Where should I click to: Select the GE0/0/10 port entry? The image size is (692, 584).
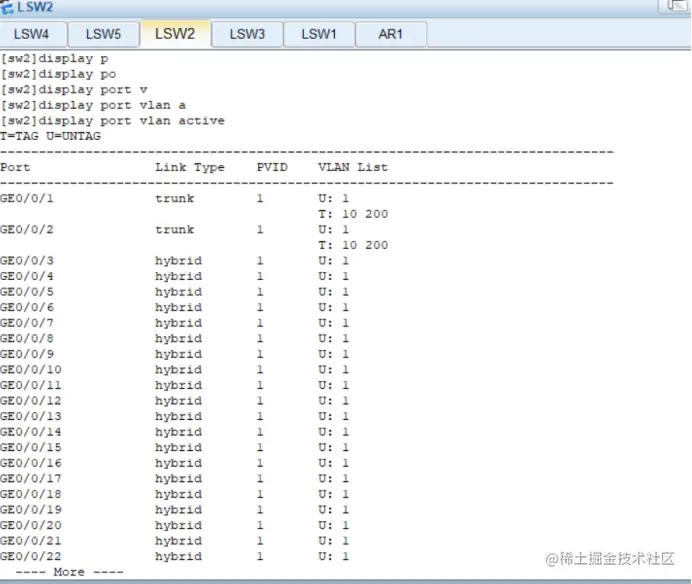[x=31, y=369]
